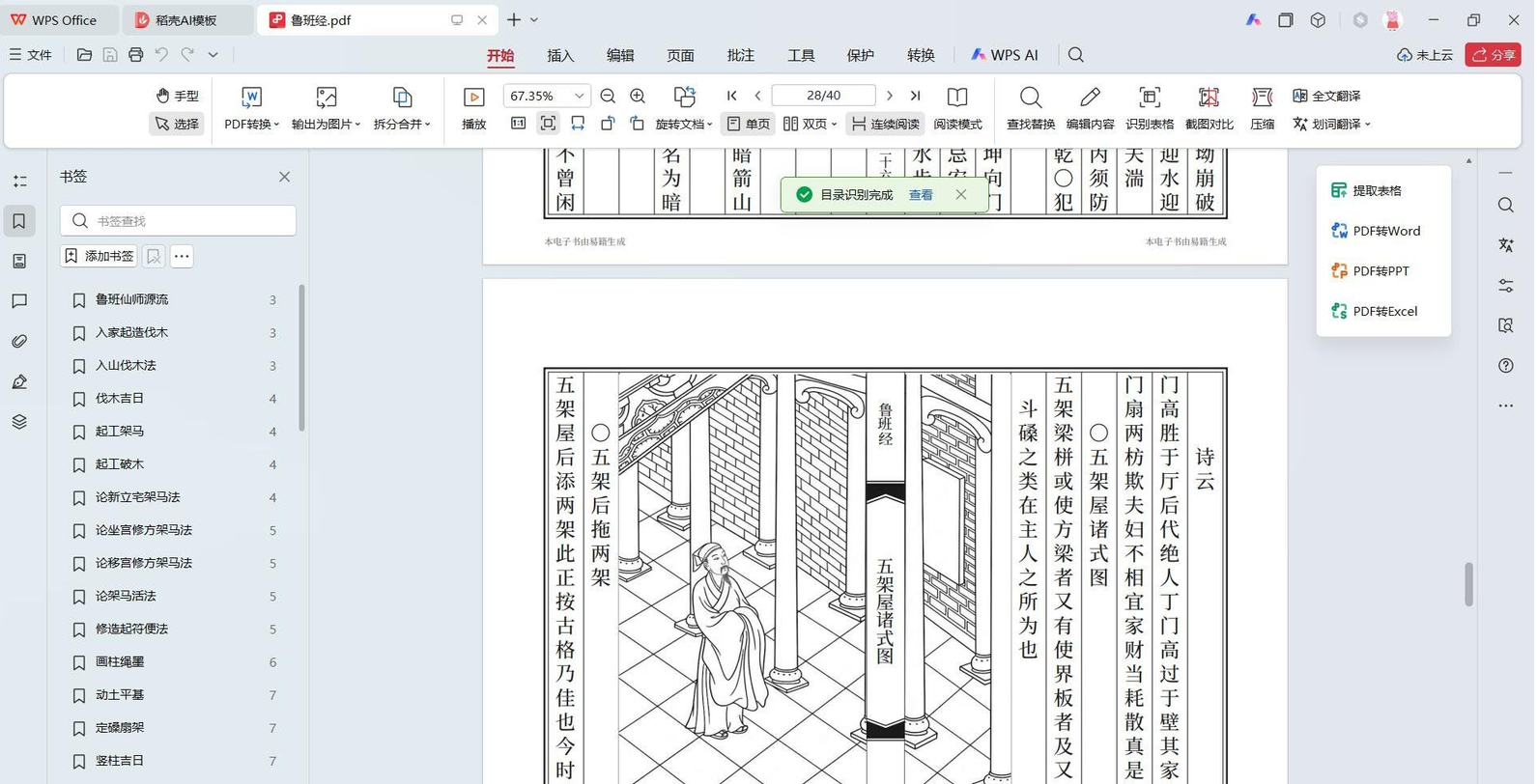Open the 编辑 ribbon tab
The height and width of the screenshot is (784, 1537).
coord(620,55)
